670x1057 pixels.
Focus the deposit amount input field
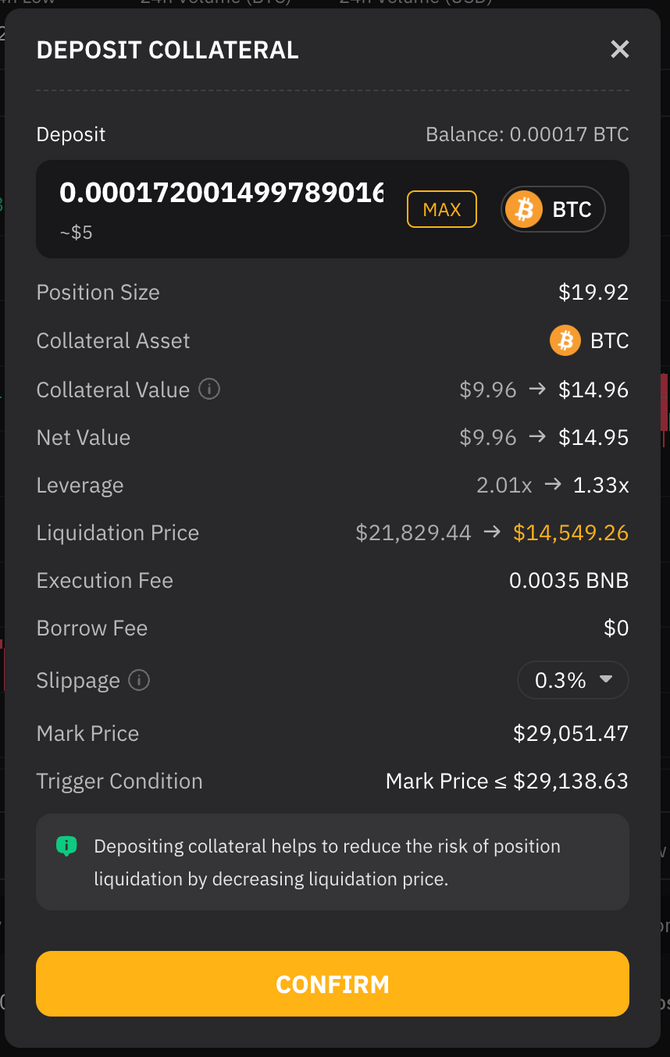221,193
